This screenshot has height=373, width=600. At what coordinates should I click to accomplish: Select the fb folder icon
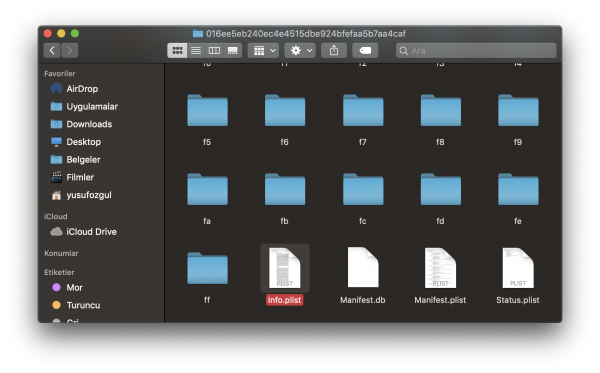(285, 189)
